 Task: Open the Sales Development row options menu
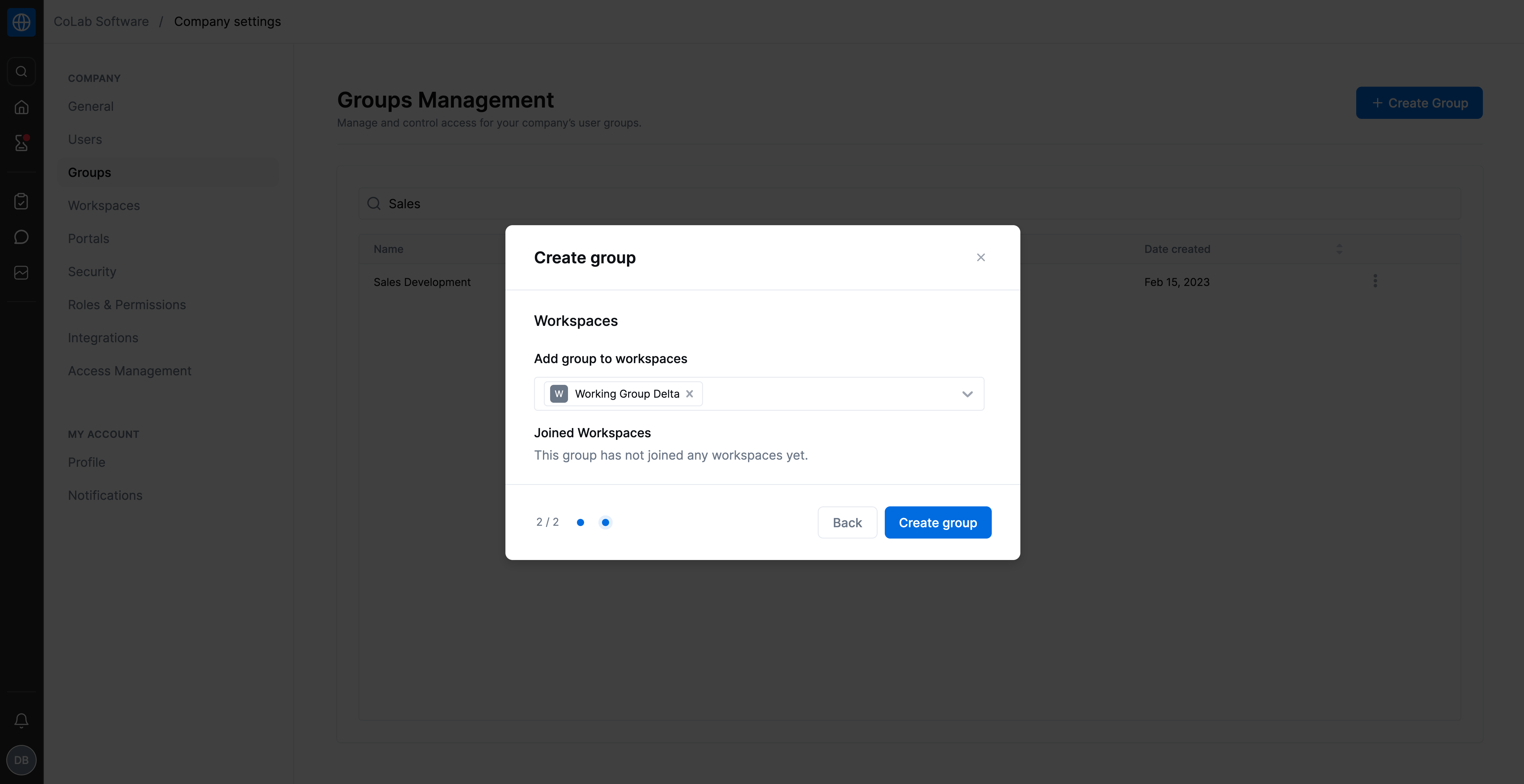pos(1375,281)
